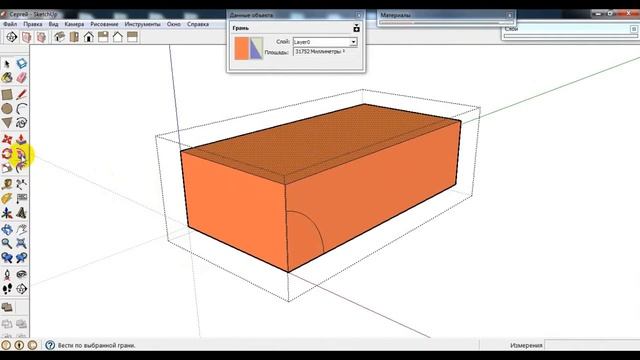This screenshot has height=360, width=640.
Task: Click the help question mark in status bar
Action: point(50,345)
